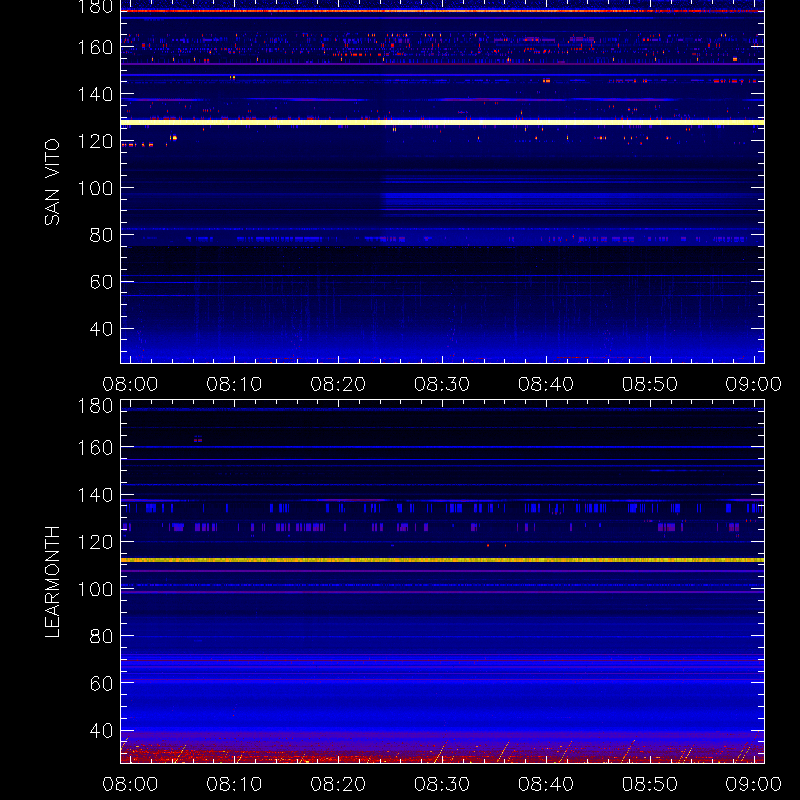Click 40 on San Vito frequency axis
The height and width of the screenshot is (800, 800).
coord(101,329)
